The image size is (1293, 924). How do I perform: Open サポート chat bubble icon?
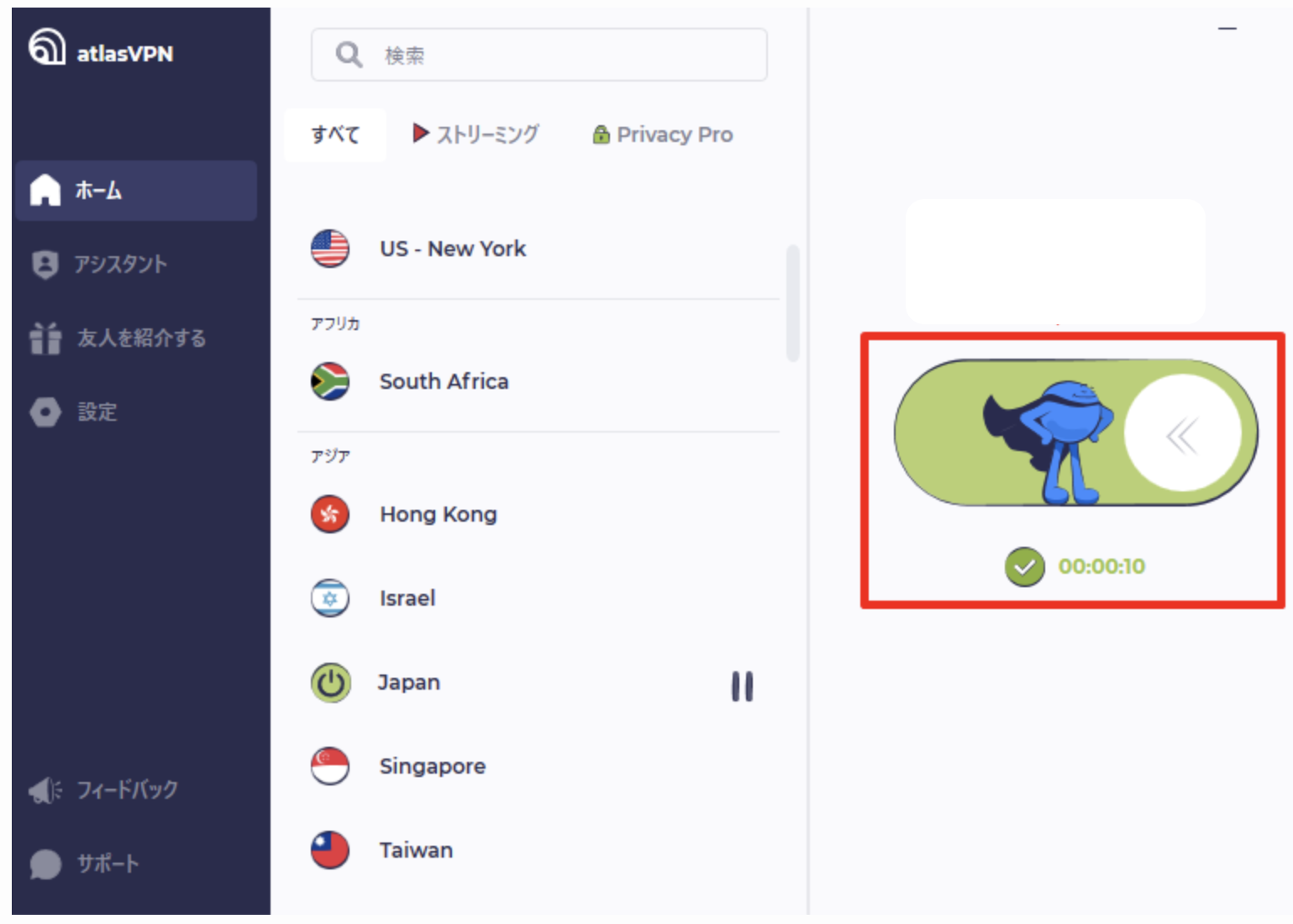pyautogui.click(x=45, y=864)
